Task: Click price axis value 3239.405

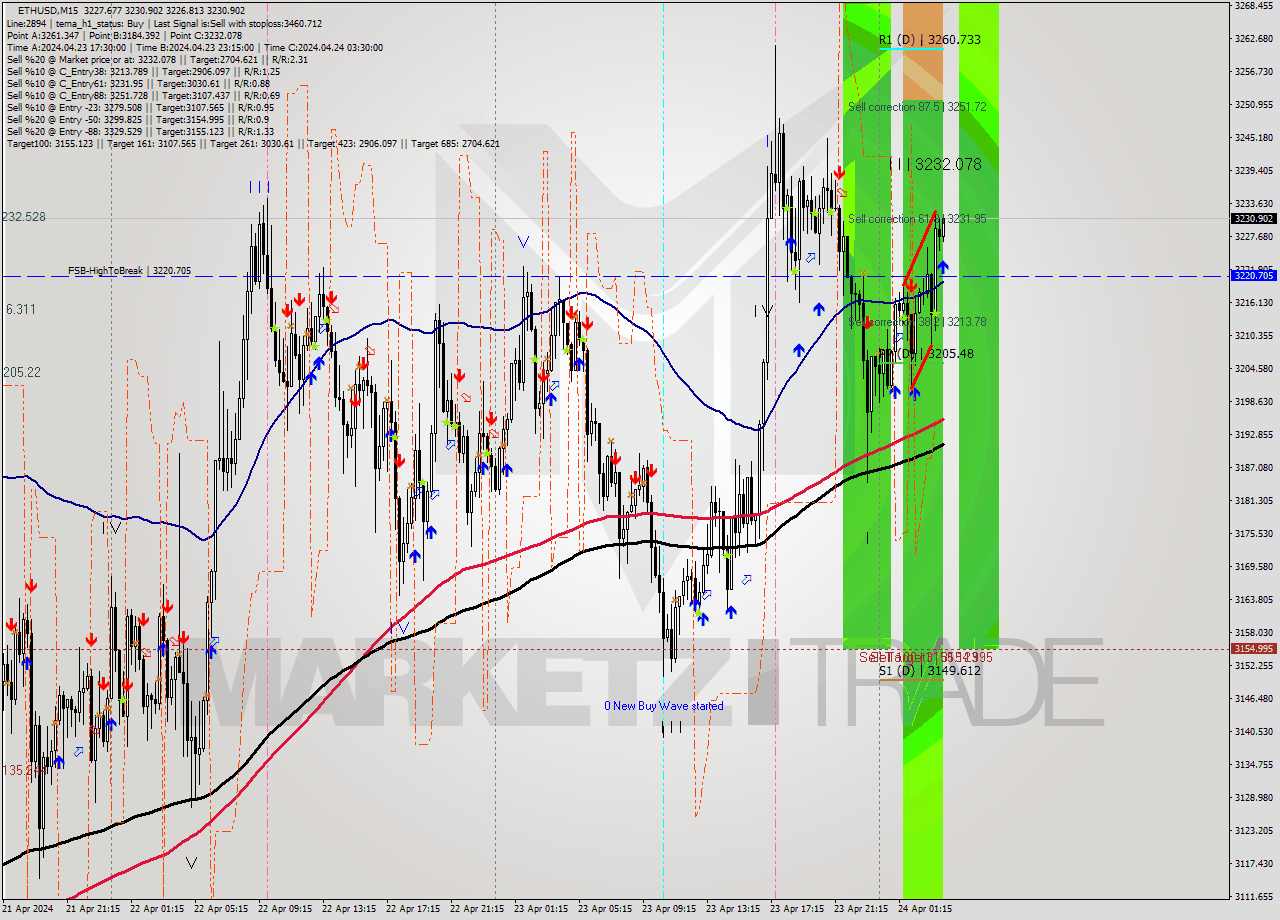Action: [x=1253, y=170]
